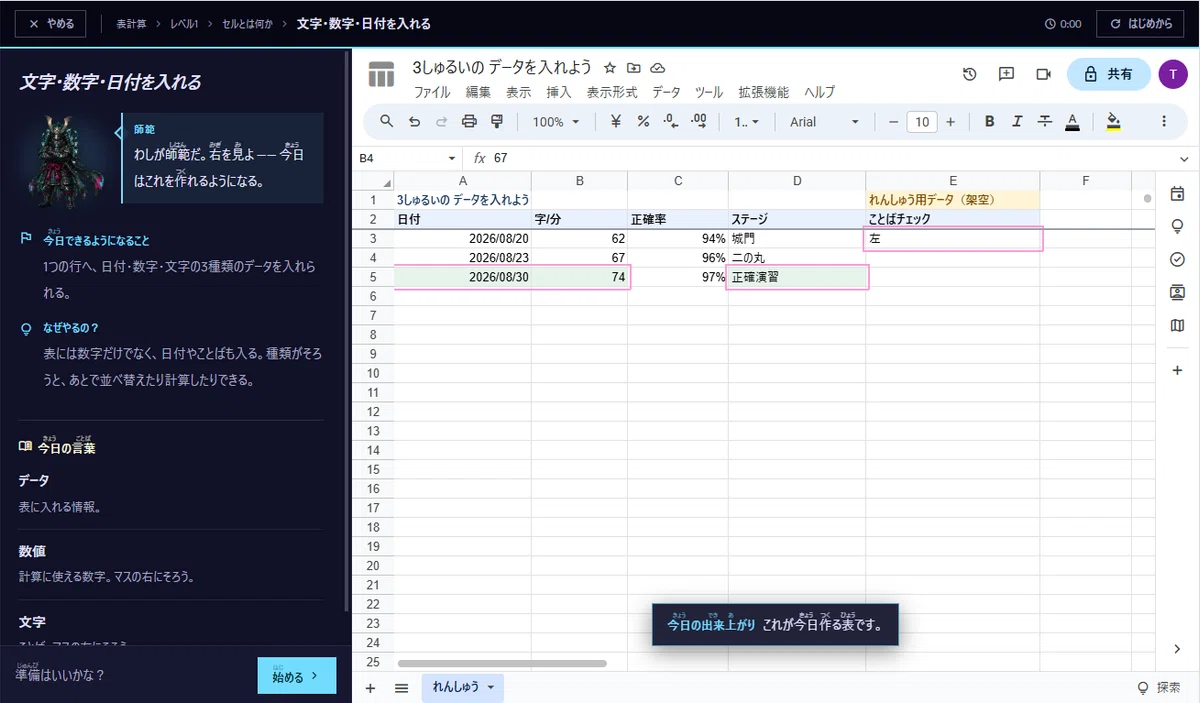Open the ファイル menu
Screen dimensions: 1200x703
tap(432, 92)
